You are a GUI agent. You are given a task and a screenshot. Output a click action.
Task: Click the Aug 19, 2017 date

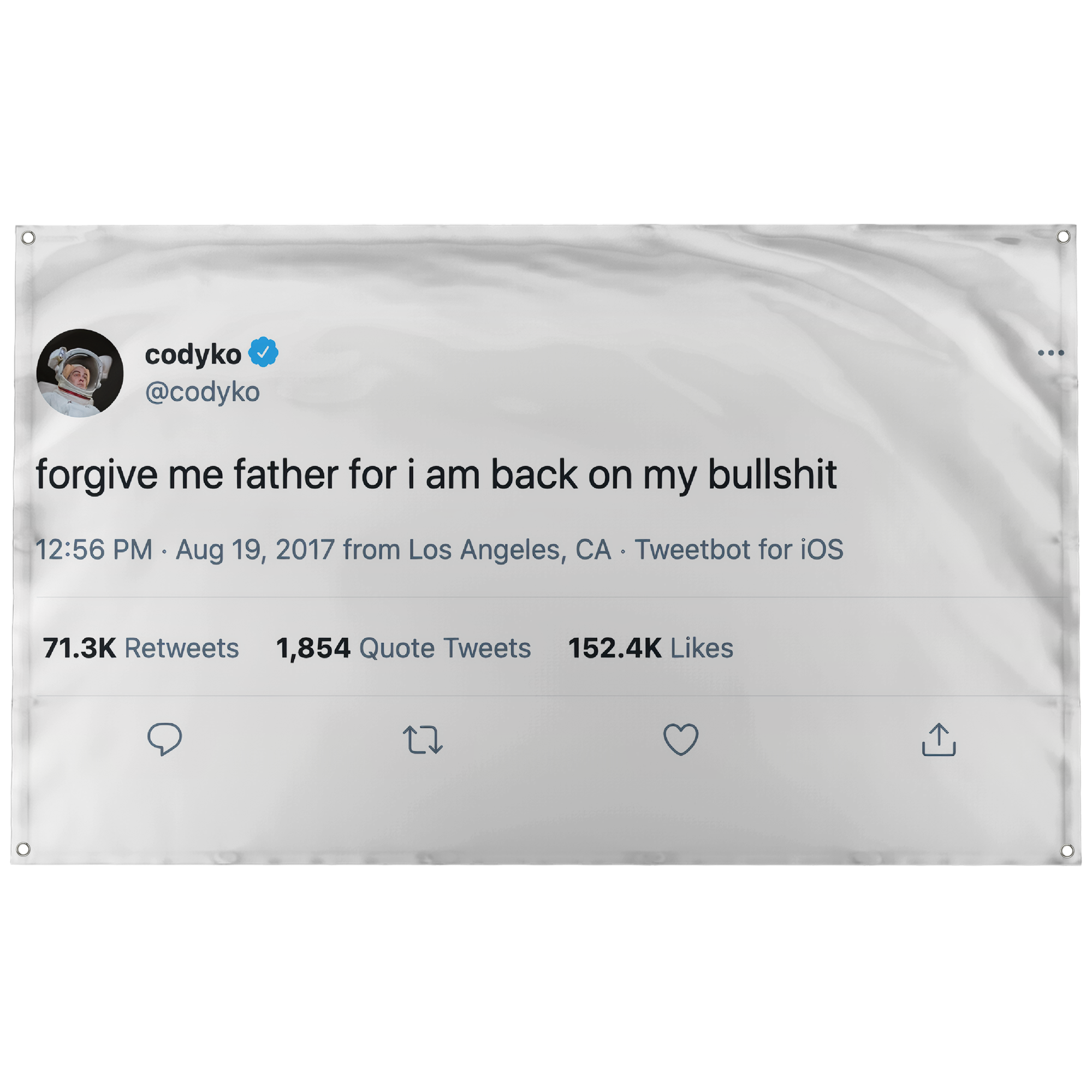coord(256,549)
